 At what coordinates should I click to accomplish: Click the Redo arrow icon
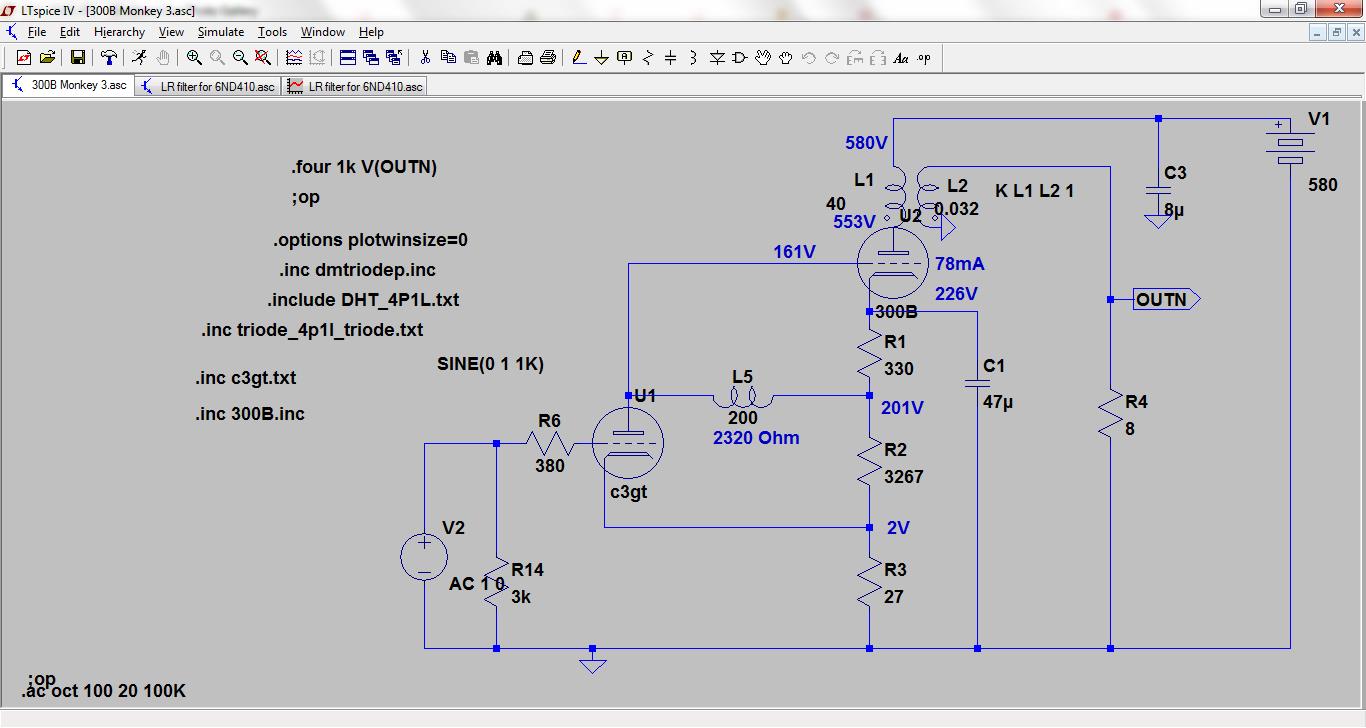pos(832,58)
